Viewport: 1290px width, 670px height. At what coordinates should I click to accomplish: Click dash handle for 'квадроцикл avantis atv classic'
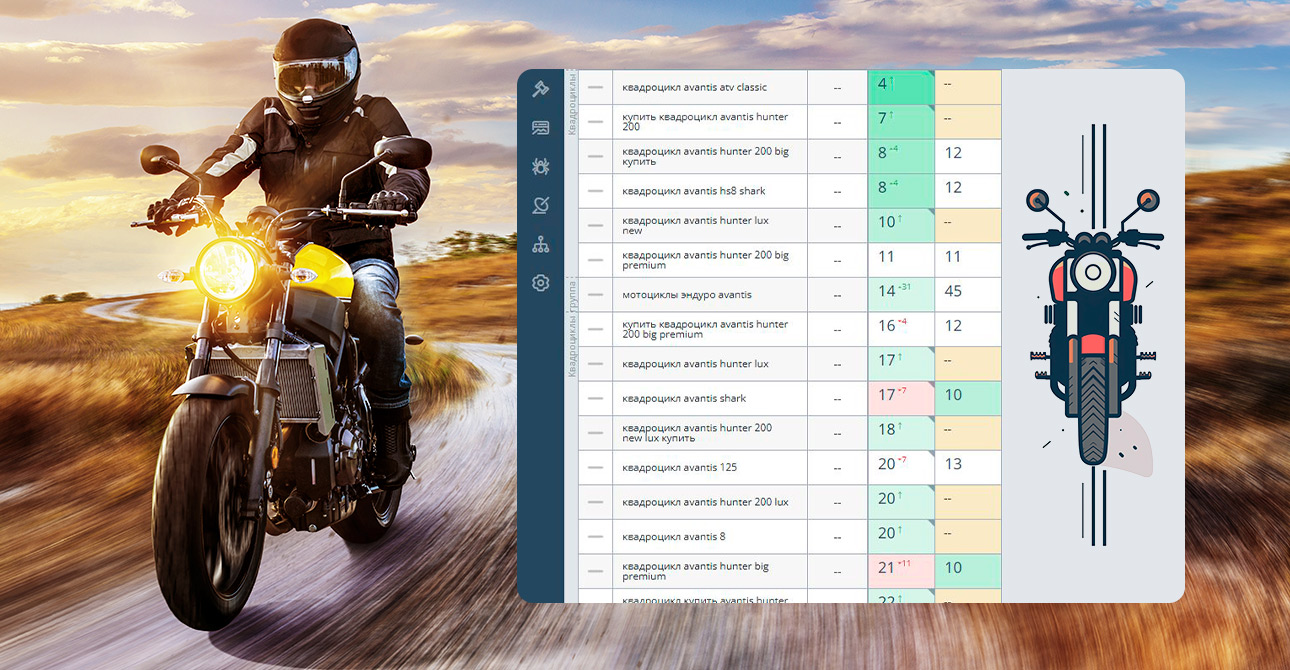click(596, 88)
